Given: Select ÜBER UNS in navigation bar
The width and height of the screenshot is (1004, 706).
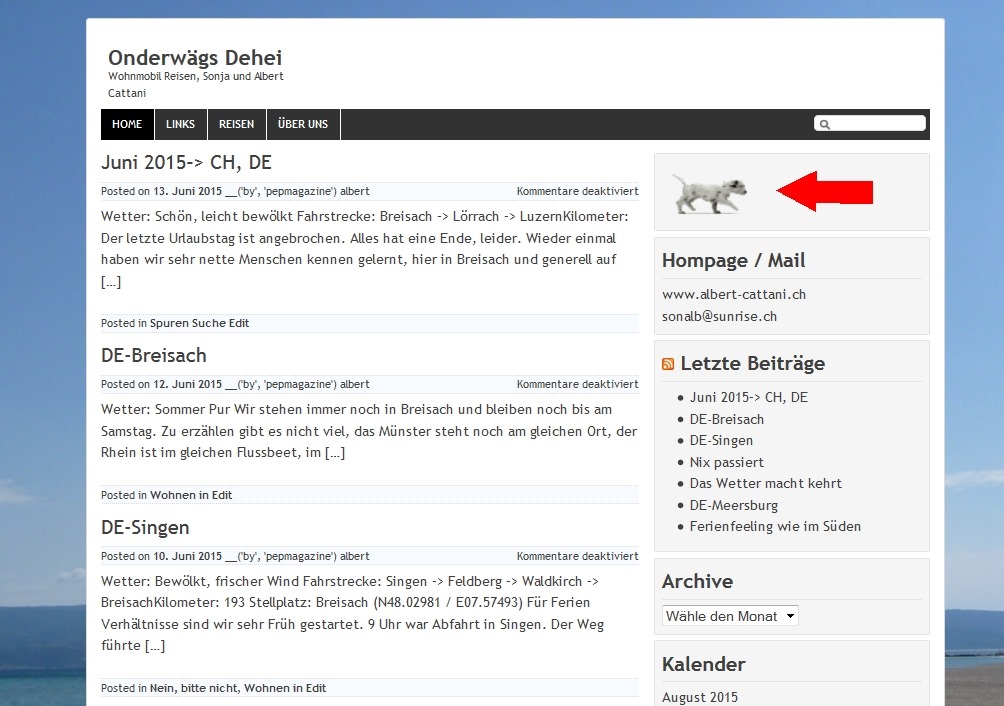Looking at the screenshot, I should [303, 125].
